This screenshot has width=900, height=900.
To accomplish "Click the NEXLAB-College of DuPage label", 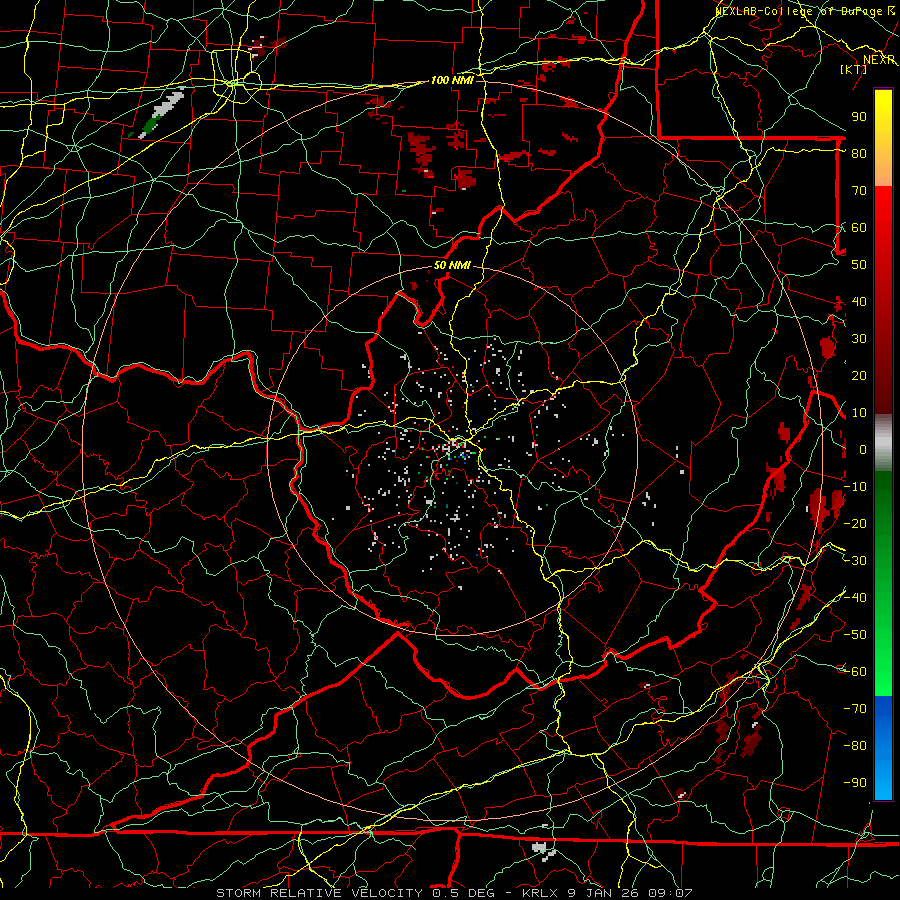I will (x=798, y=11).
